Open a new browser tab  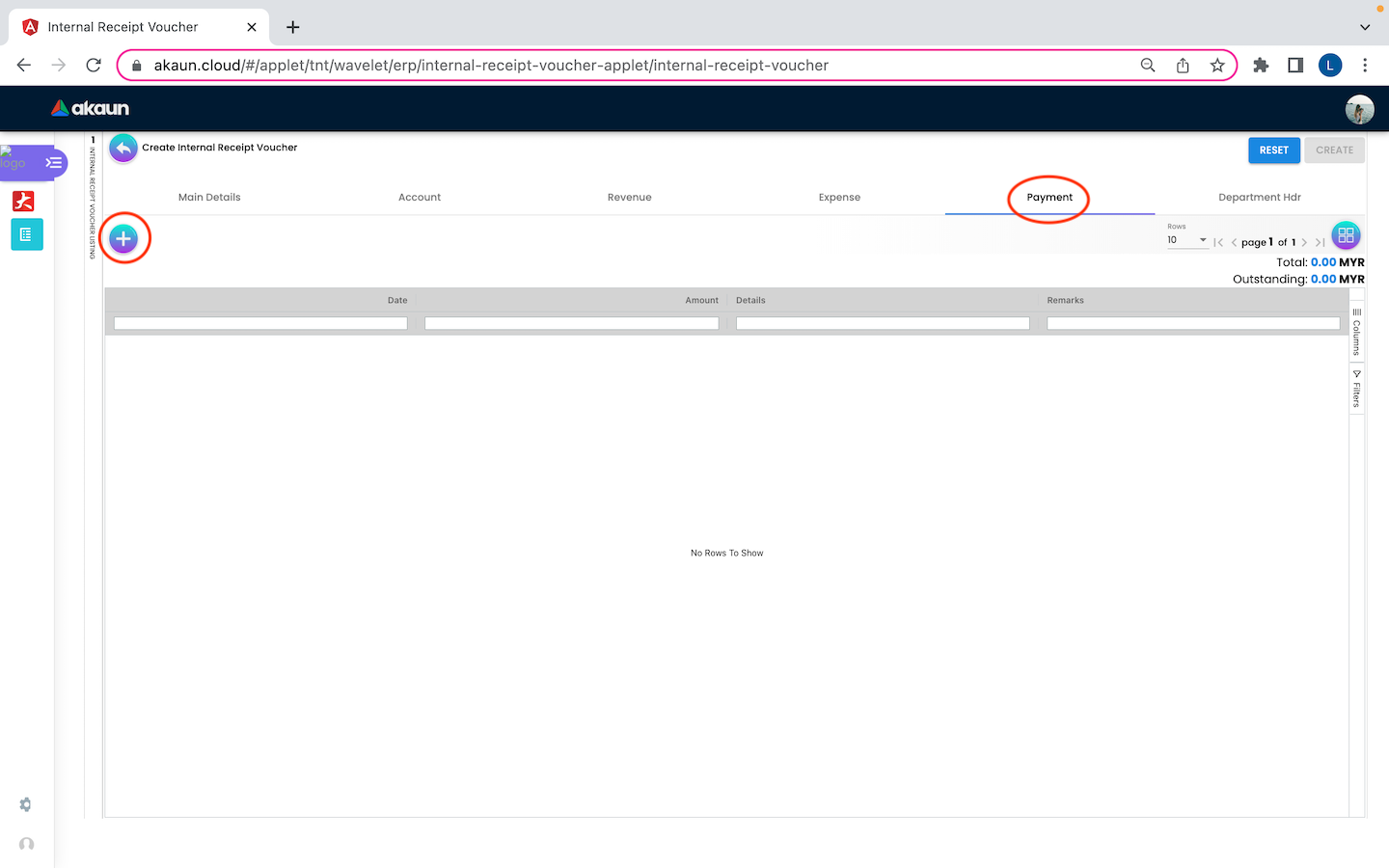(x=293, y=27)
